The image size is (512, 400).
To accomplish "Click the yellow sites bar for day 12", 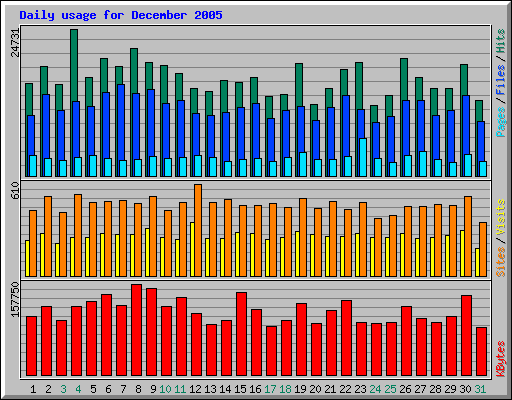I will click(192, 249).
